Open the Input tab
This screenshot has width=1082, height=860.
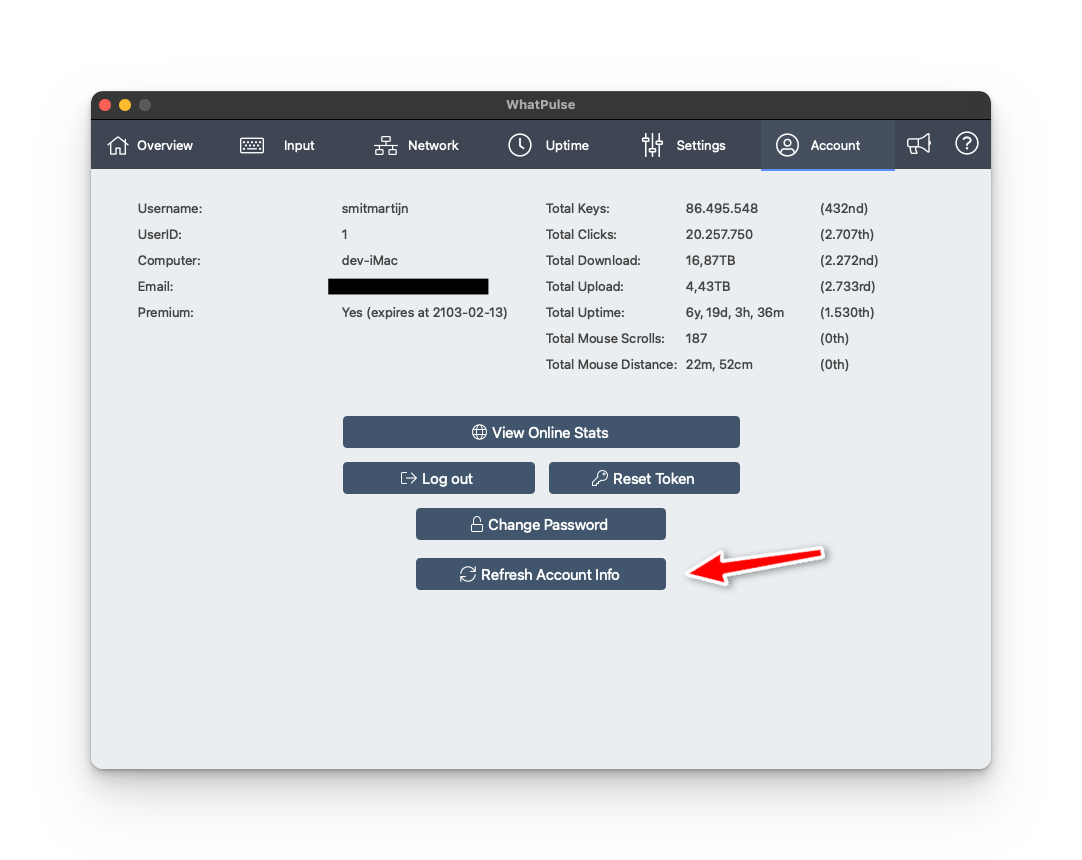(x=299, y=146)
